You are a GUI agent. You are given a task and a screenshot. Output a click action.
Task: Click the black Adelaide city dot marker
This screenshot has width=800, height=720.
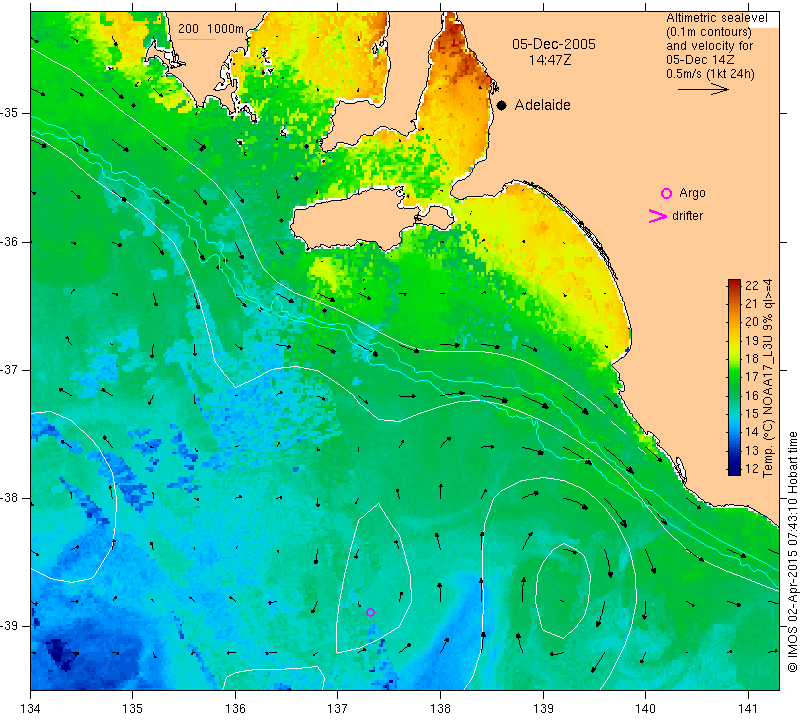[502, 106]
